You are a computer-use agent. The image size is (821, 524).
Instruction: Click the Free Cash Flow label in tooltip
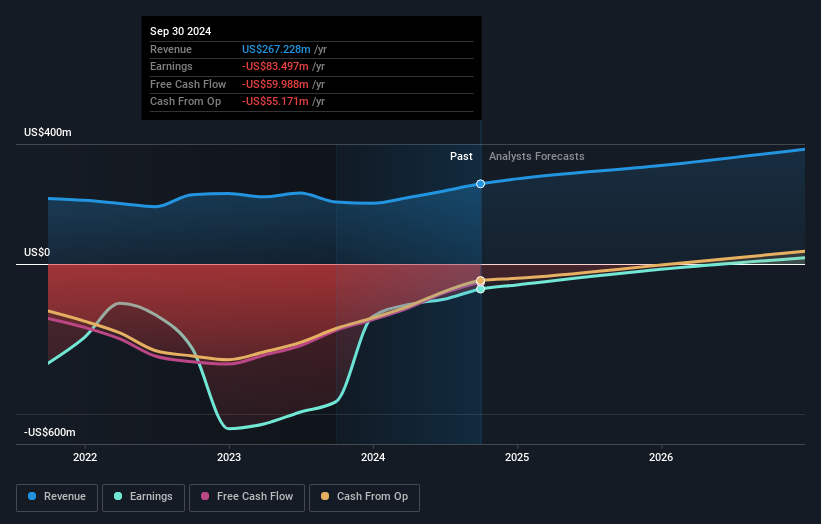pyautogui.click(x=188, y=84)
